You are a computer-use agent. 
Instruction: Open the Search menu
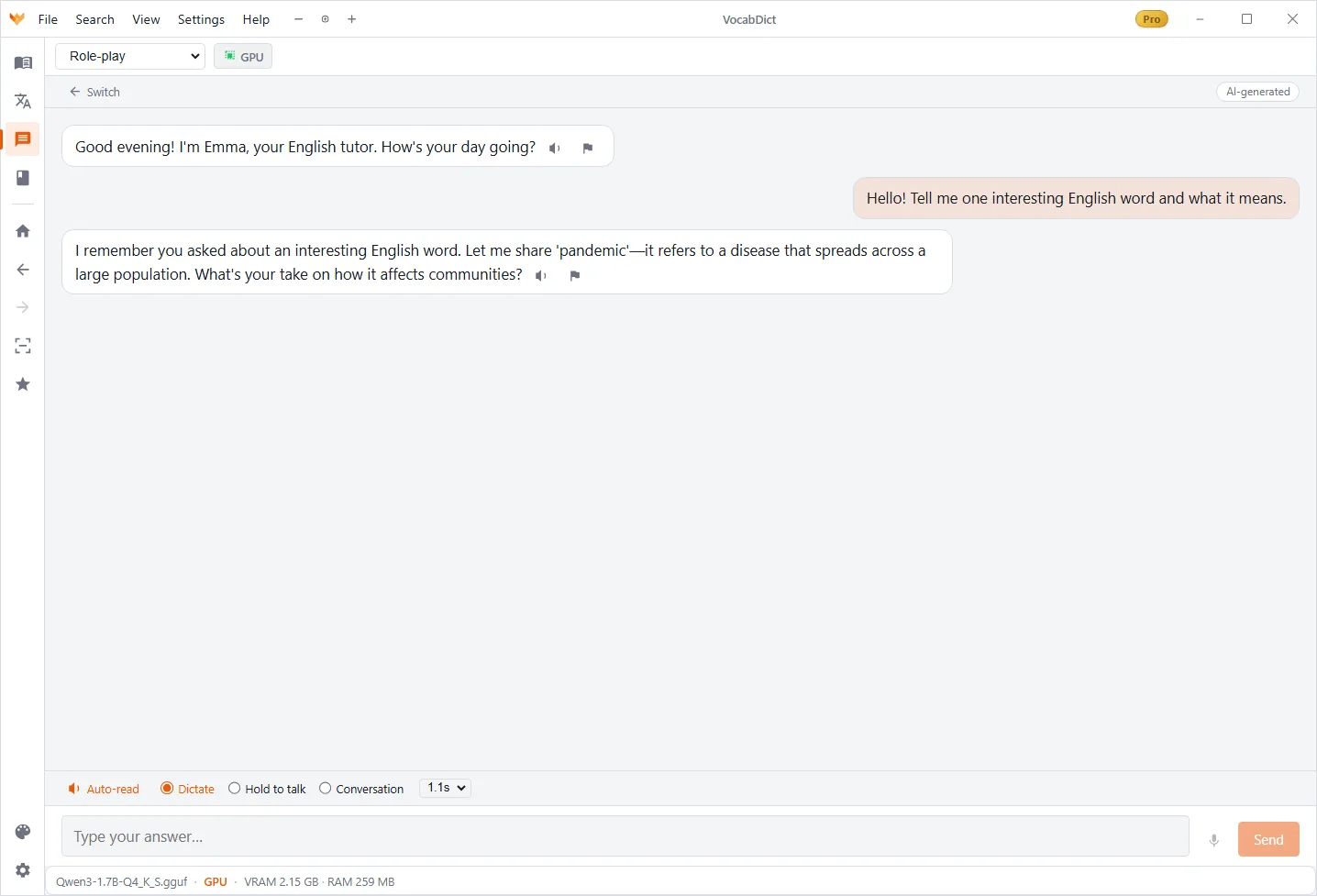(94, 19)
